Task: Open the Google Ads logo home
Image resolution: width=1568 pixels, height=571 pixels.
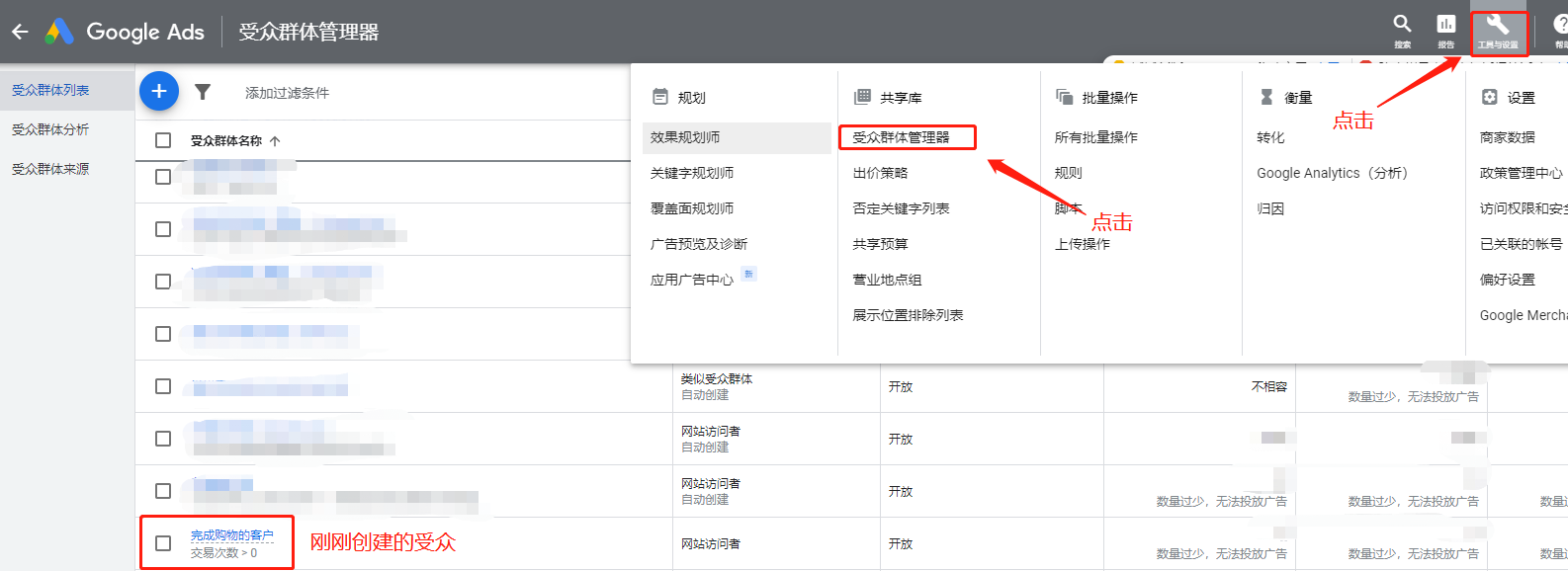Action: [126, 32]
